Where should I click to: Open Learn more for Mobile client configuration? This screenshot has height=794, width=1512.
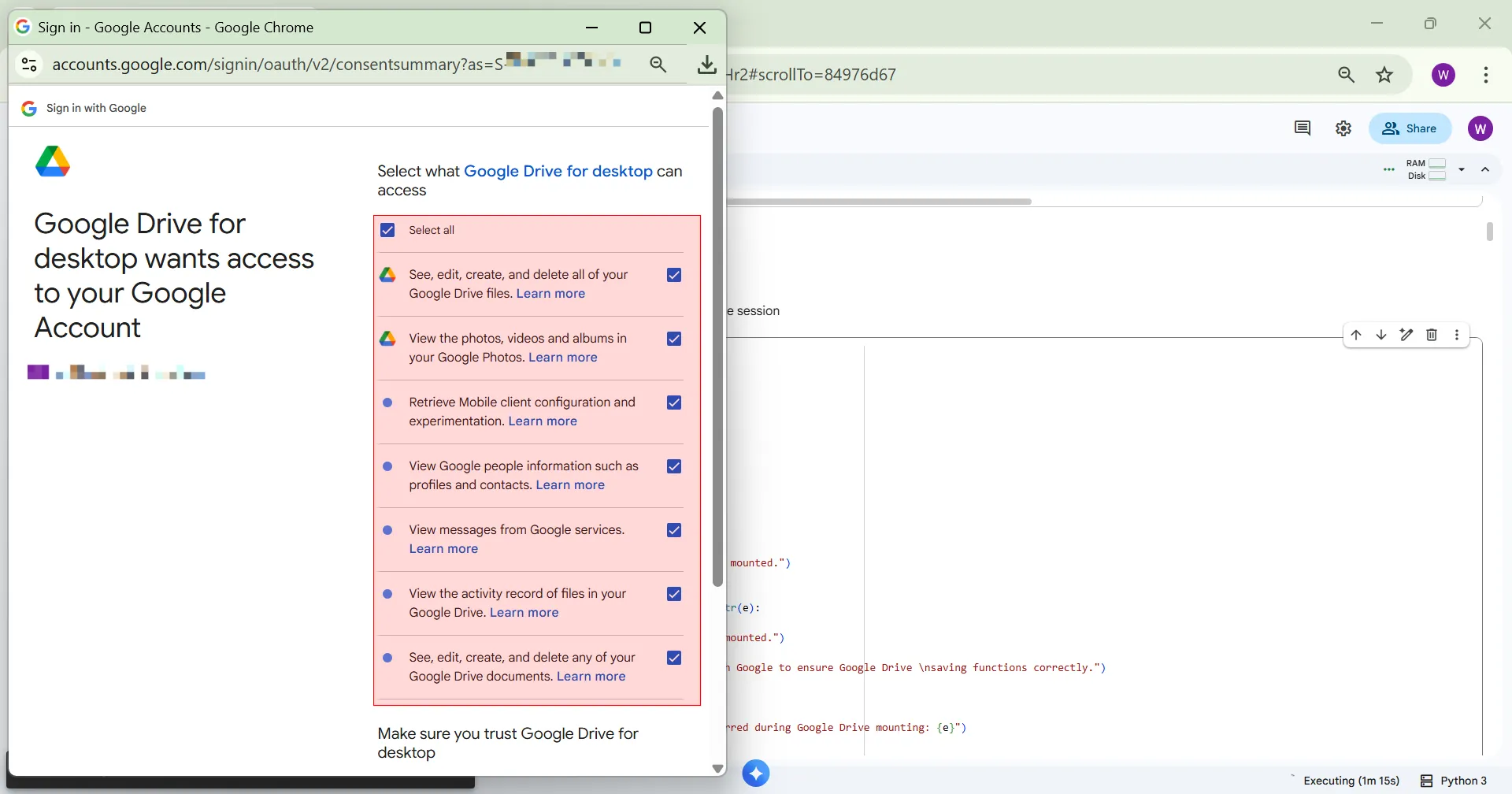pyautogui.click(x=543, y=421)
